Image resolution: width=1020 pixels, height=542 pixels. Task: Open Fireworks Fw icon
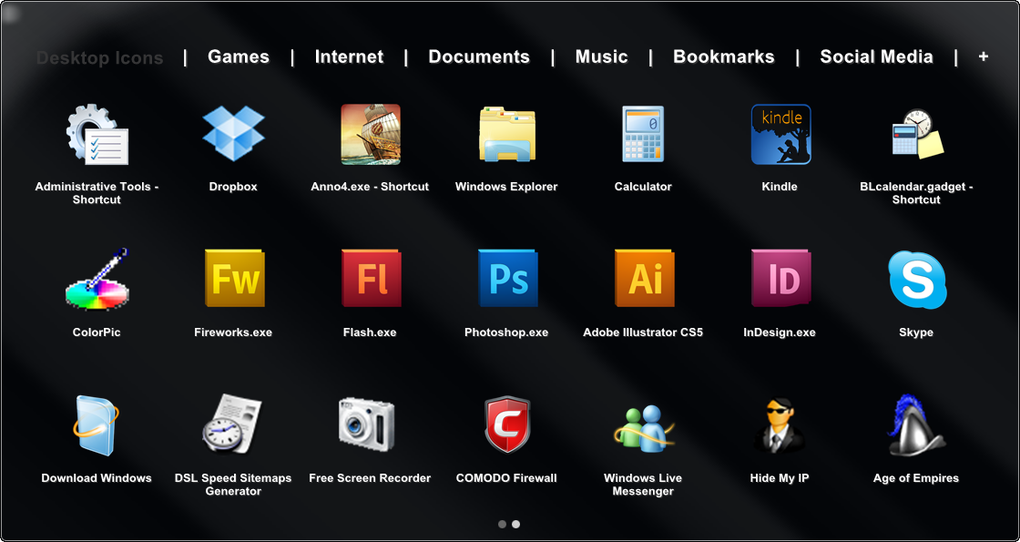(234, 278)
